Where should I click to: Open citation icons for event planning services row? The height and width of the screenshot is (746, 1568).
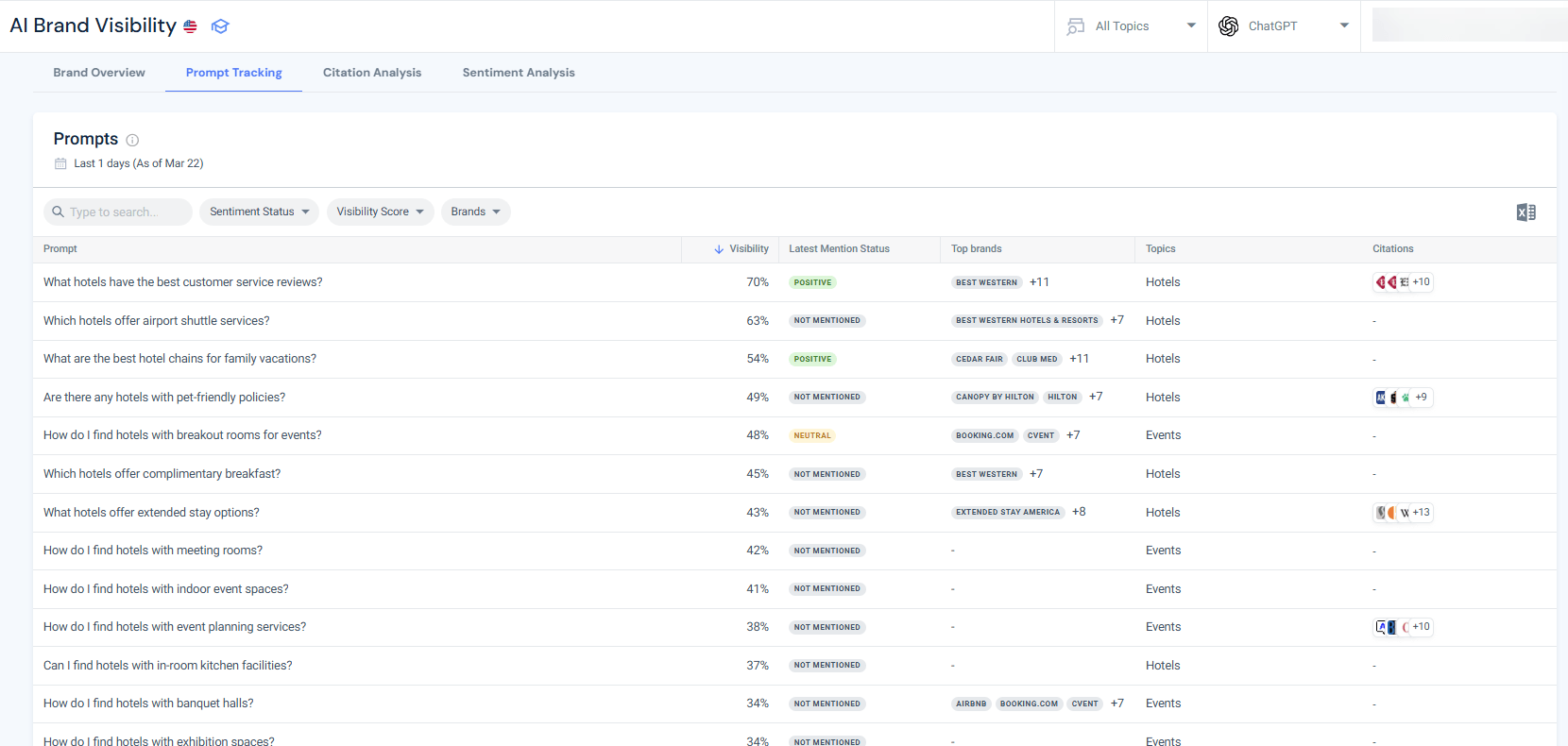(1403, 627)
